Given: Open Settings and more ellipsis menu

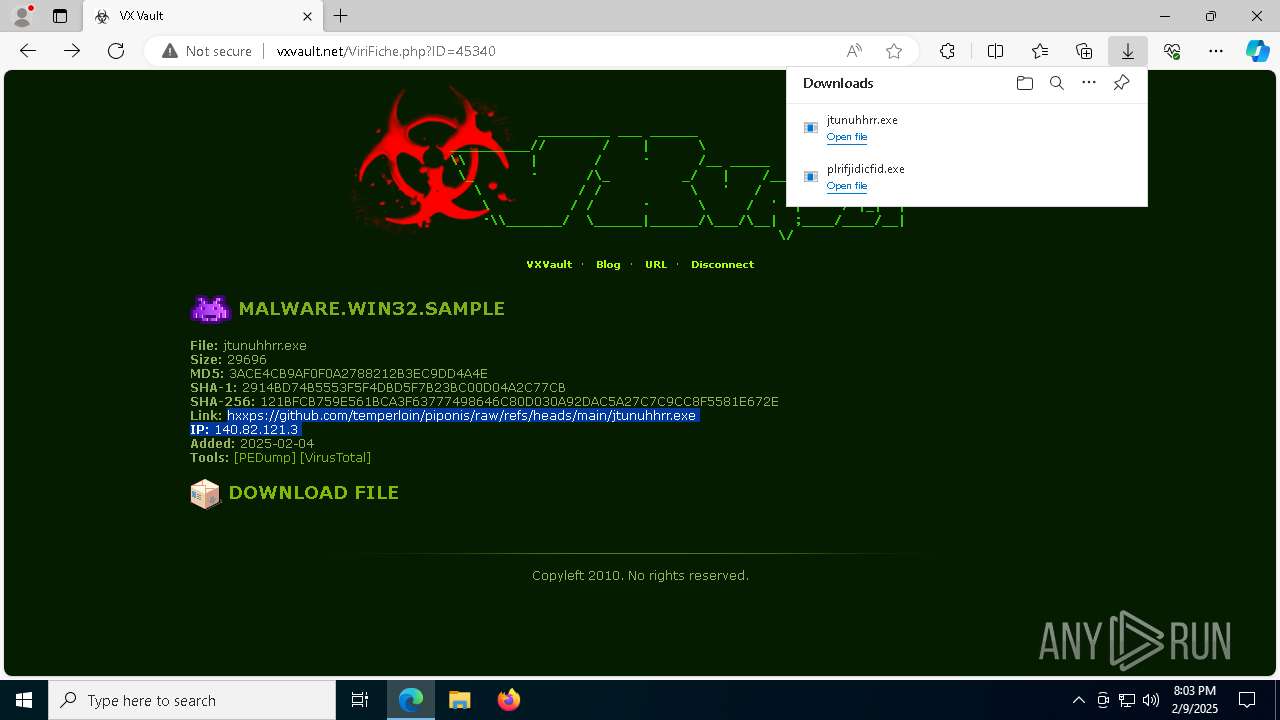Looking at the screenshot, I should coord(1216,51).
